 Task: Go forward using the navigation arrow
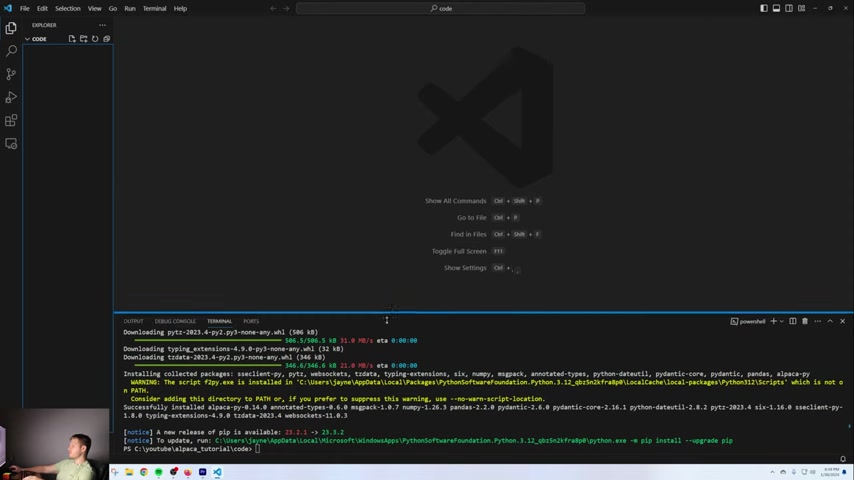286,8
